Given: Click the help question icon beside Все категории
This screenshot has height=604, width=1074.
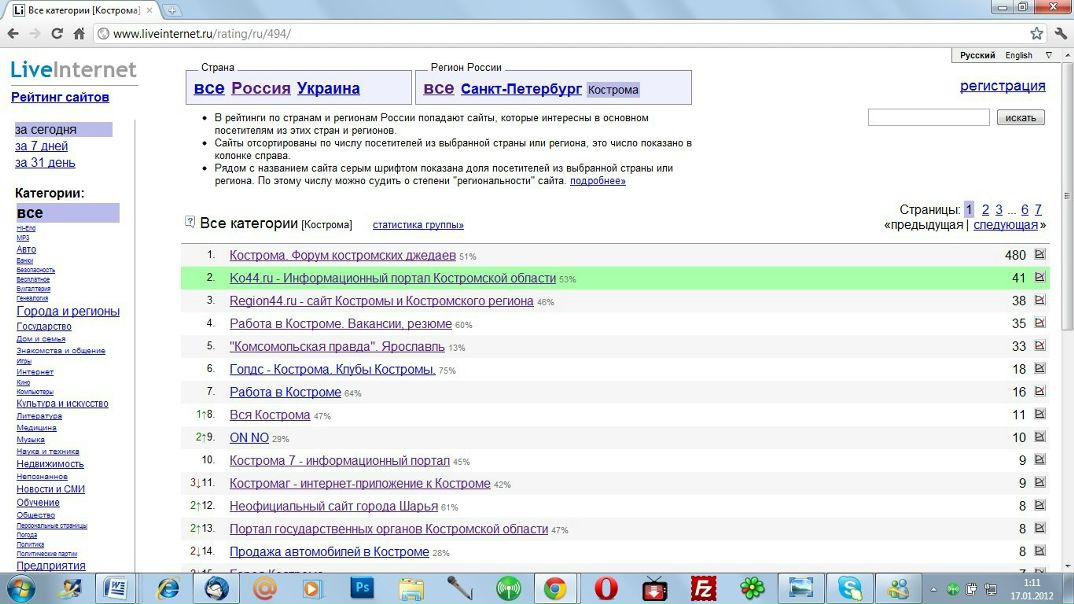Looking at the screenshot, I should tap(190, 221).
